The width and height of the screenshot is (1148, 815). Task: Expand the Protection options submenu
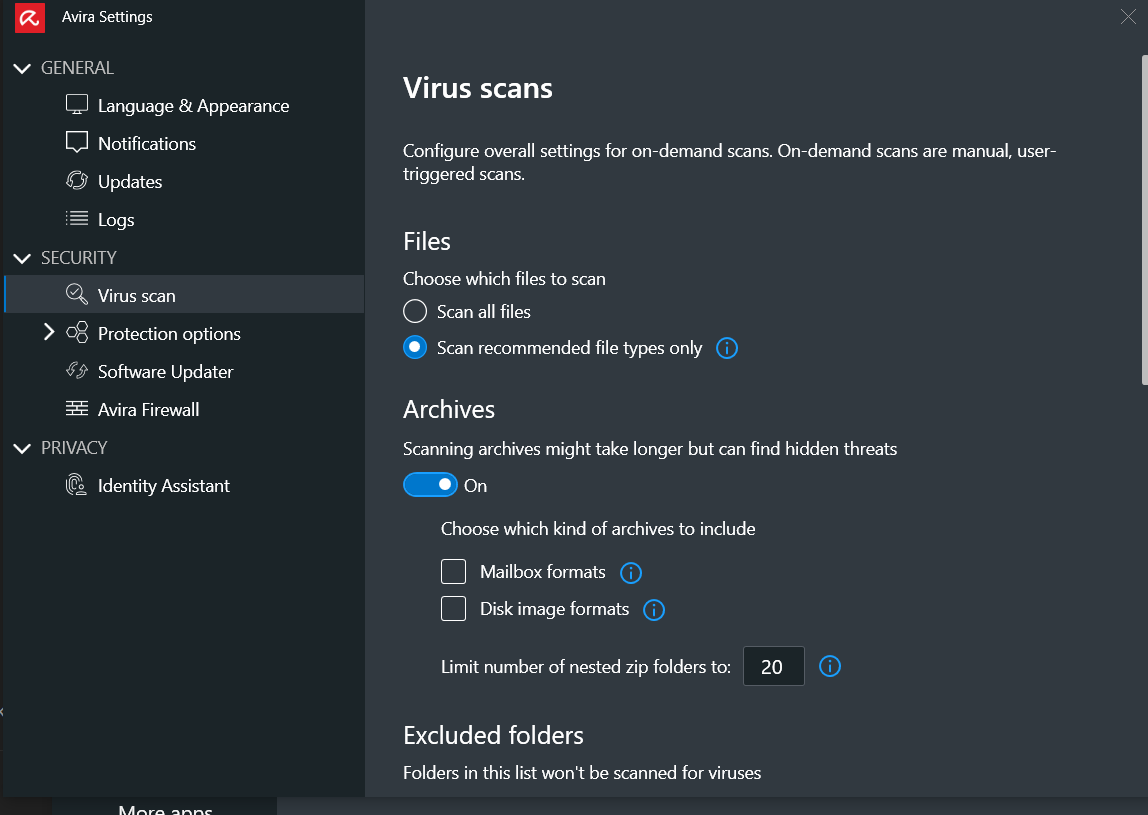click(49, 333)
